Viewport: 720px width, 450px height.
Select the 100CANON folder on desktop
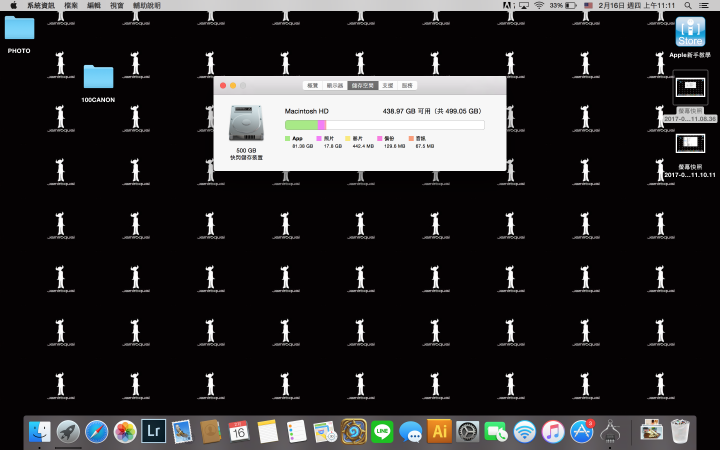(x=98, y=78)
